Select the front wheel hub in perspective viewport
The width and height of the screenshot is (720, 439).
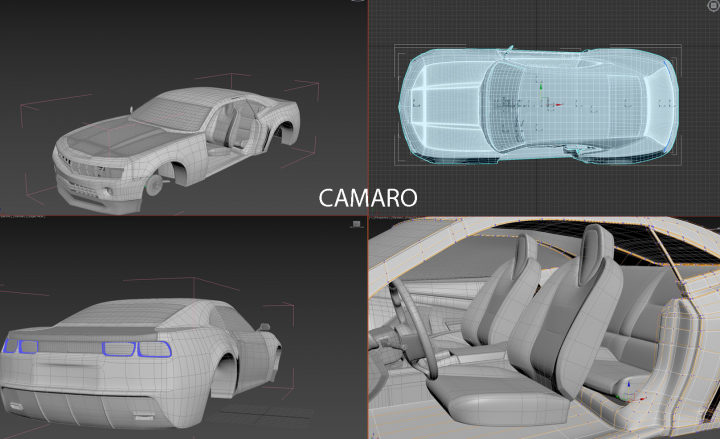click(155, 185)
